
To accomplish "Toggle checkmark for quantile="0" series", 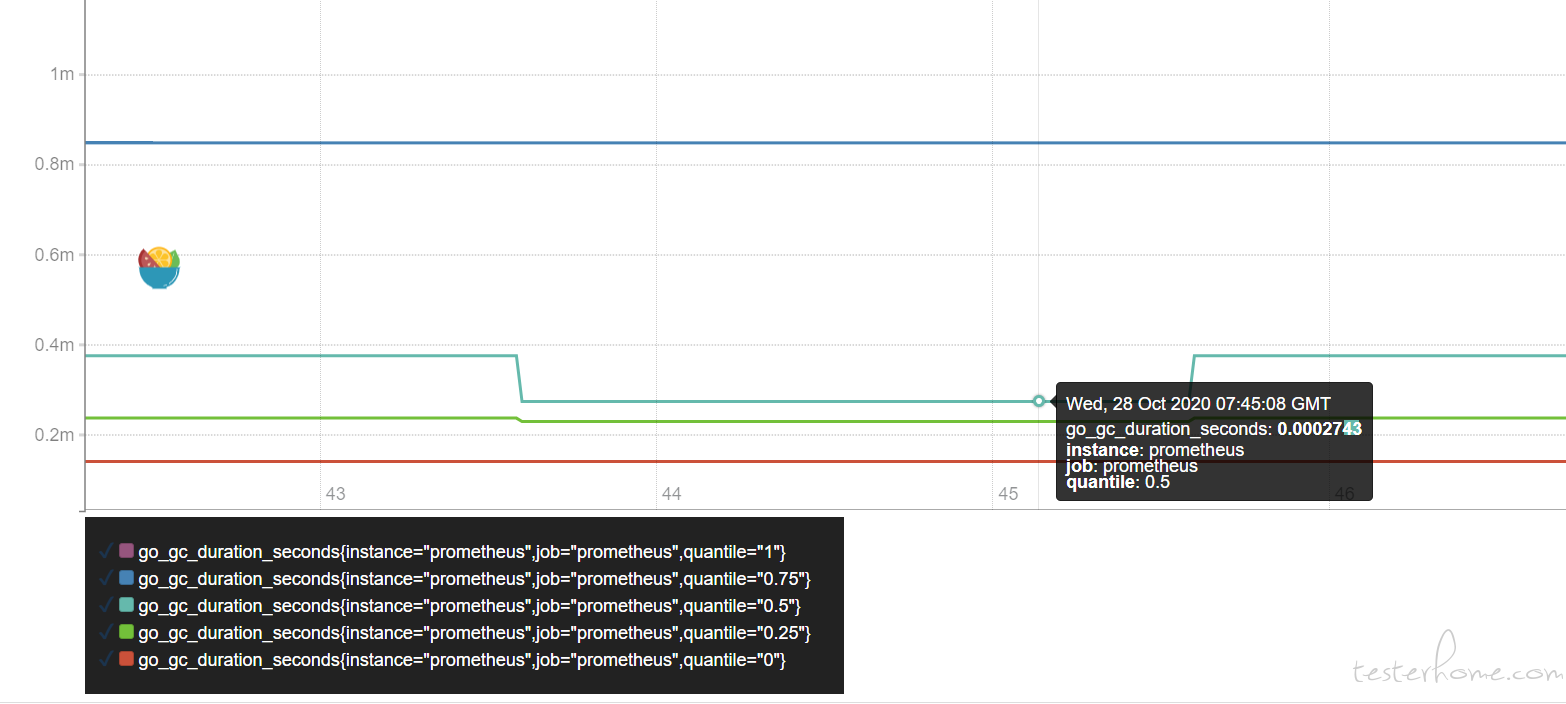I will pyautogui.click(x=107, y=659).
